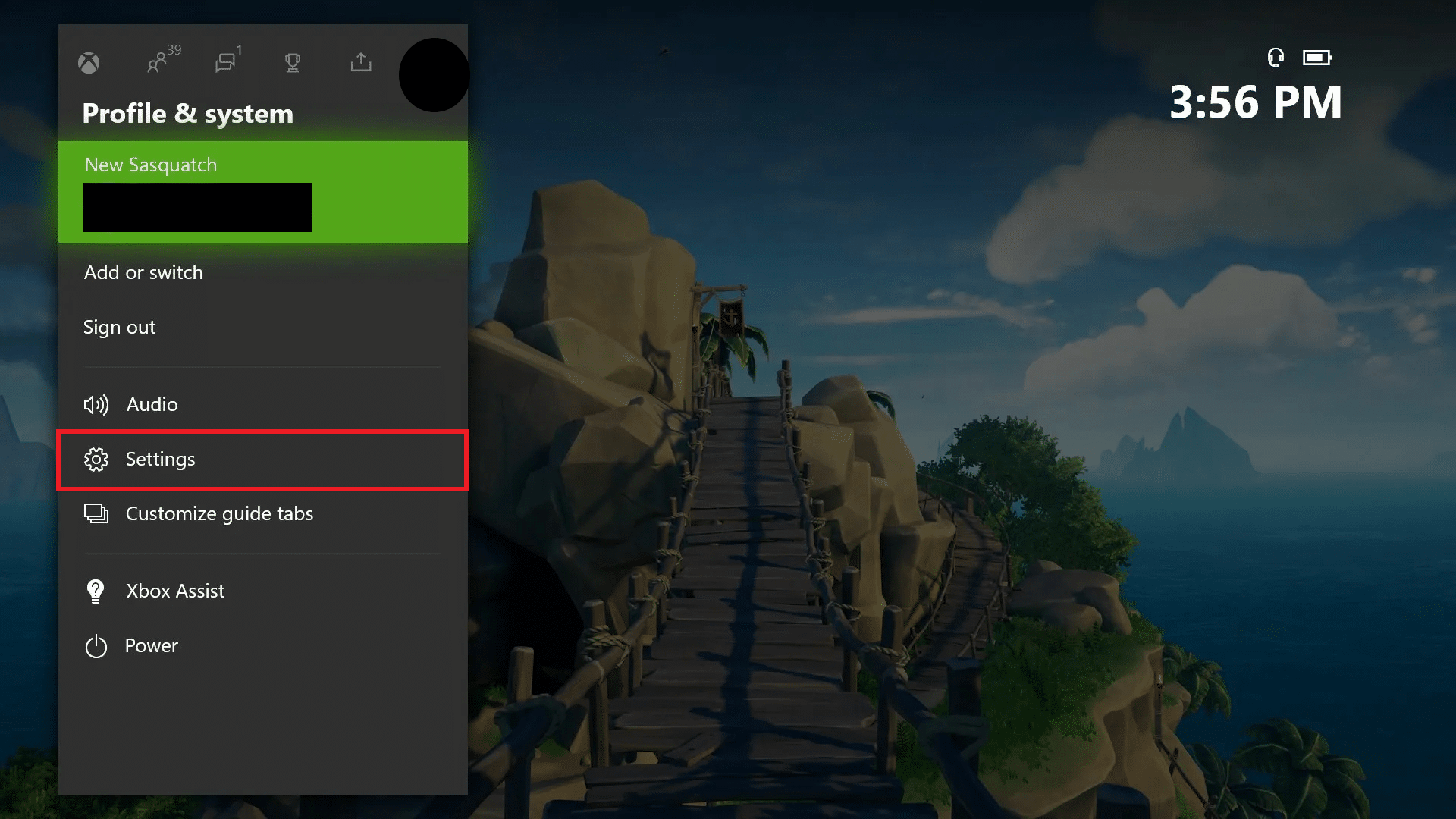Select Audio from the guide menu
The image size is (1456, 819).
tap(151, 404)
